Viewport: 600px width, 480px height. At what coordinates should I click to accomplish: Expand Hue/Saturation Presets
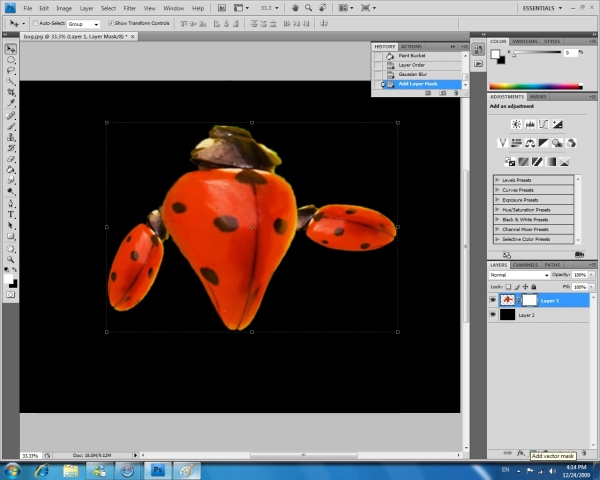pos(497,209)
